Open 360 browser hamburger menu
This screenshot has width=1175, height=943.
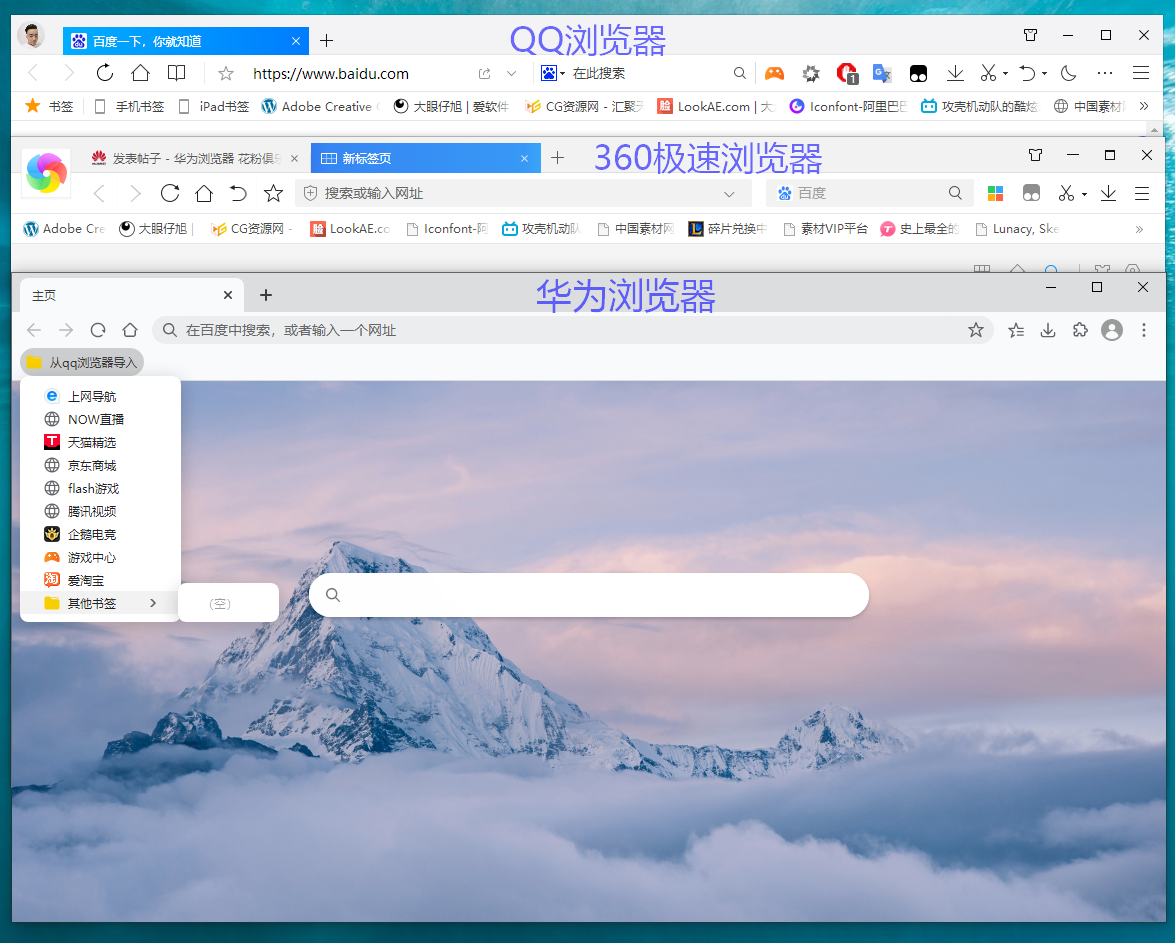click(1142, 193)
